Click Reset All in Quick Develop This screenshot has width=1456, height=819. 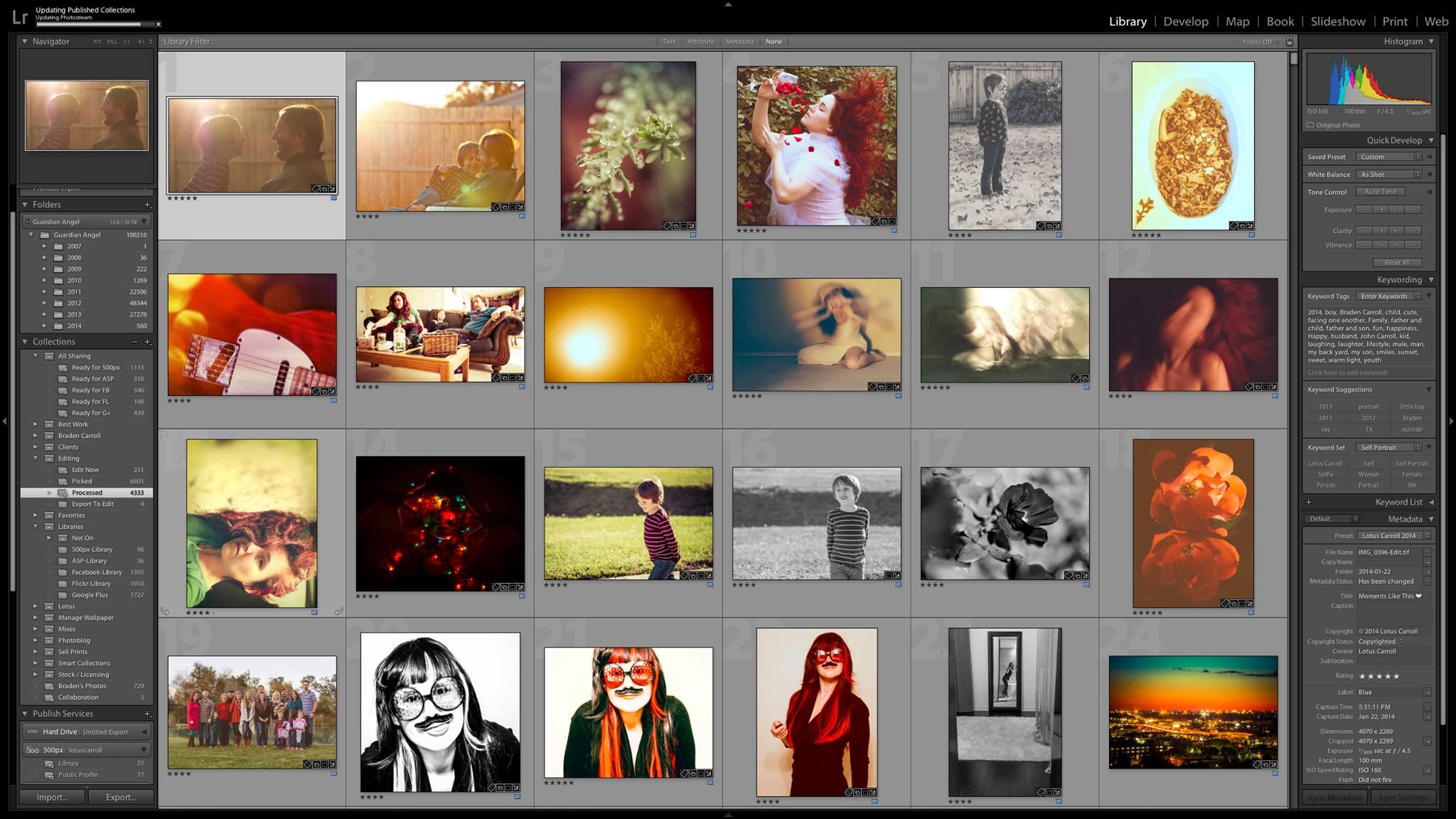pos(1397,263)
